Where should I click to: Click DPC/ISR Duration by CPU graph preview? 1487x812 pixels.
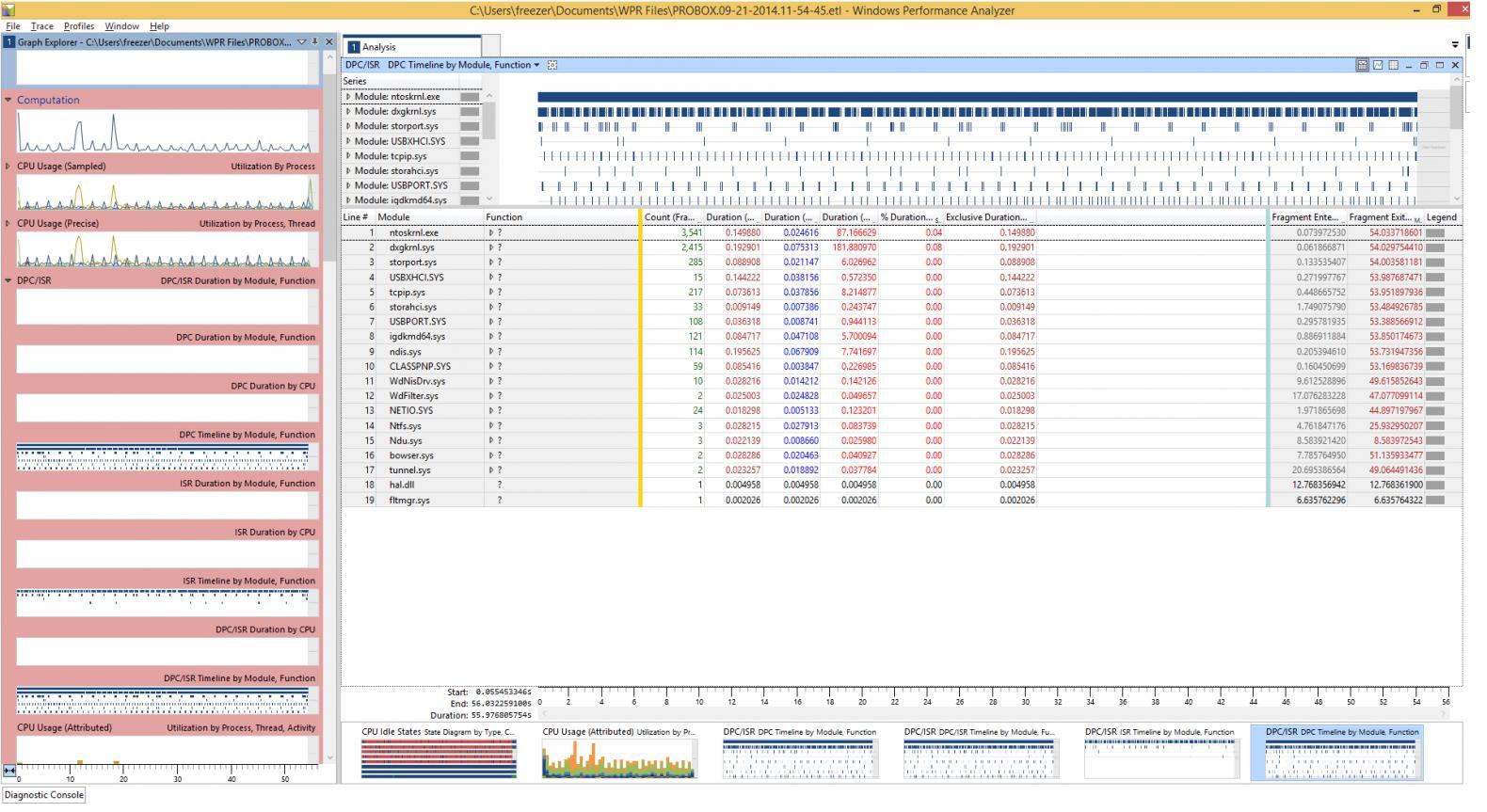168,651
